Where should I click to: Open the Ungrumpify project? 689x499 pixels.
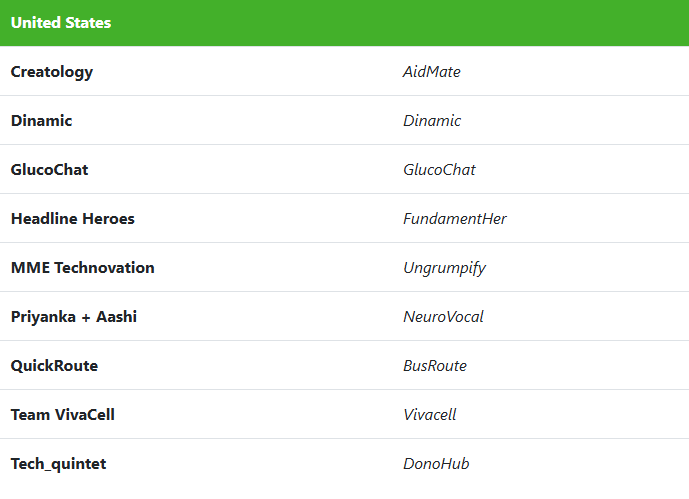tap(444, 268)
